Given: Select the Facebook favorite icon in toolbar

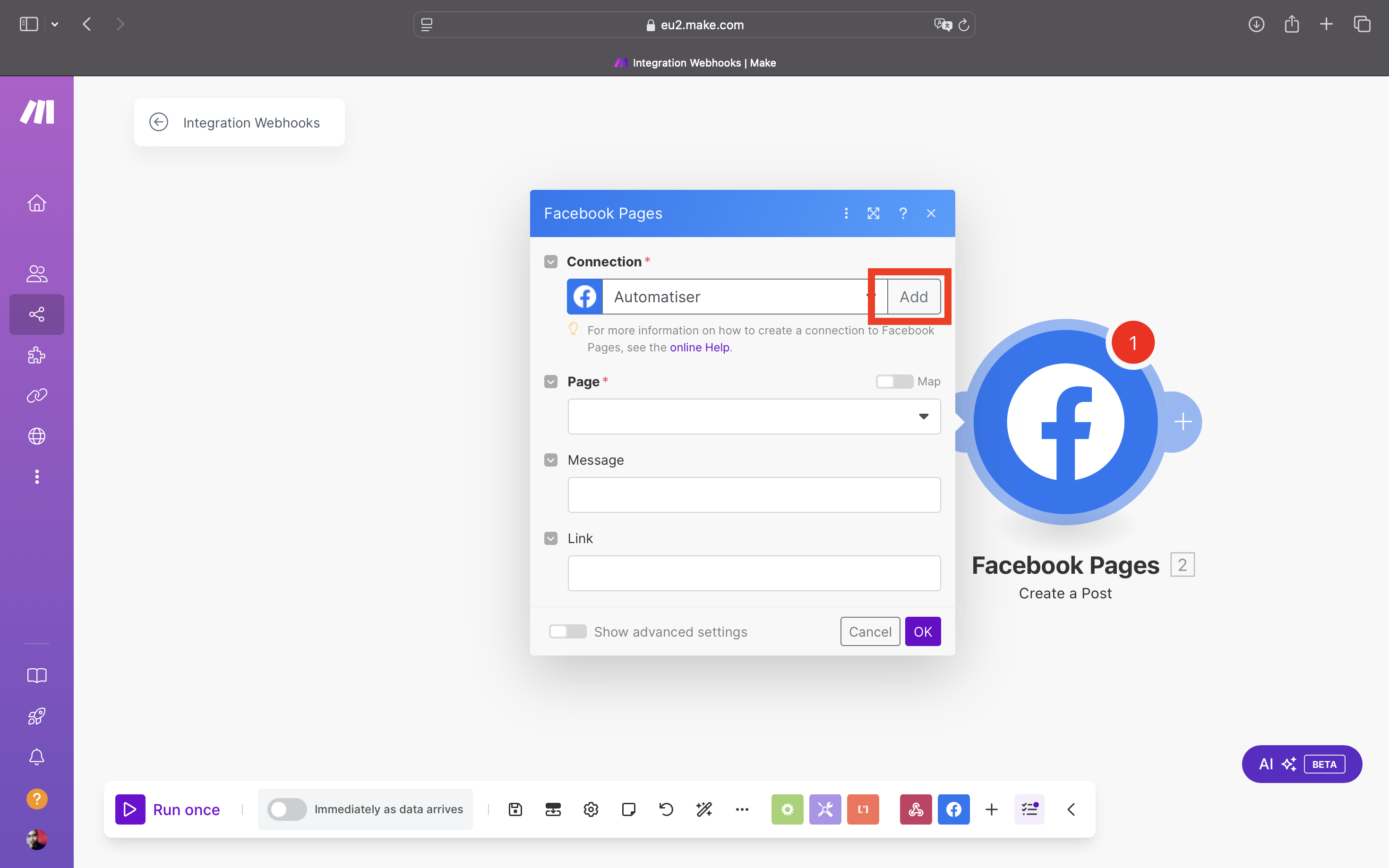Looking at the screenshot, I should pyautogui.click(x=954, y=809).
